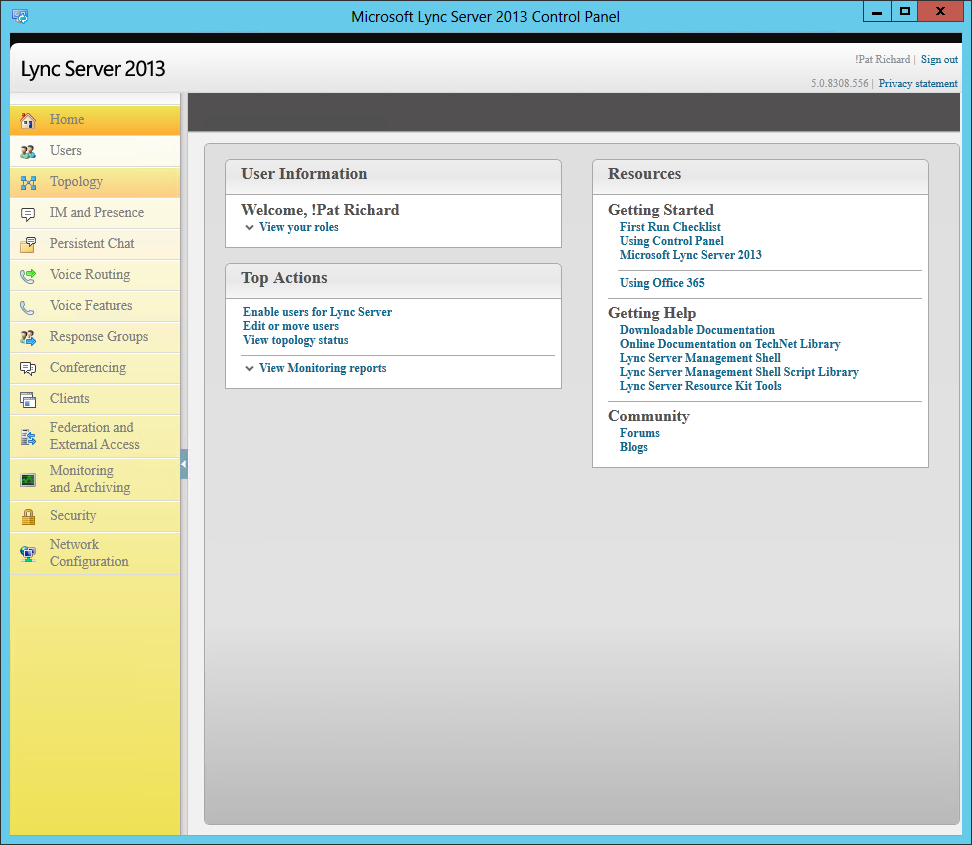Open Monitoring and Archiving section
Viewport: 972px width, 845px height.
click(x=95, y=479)
